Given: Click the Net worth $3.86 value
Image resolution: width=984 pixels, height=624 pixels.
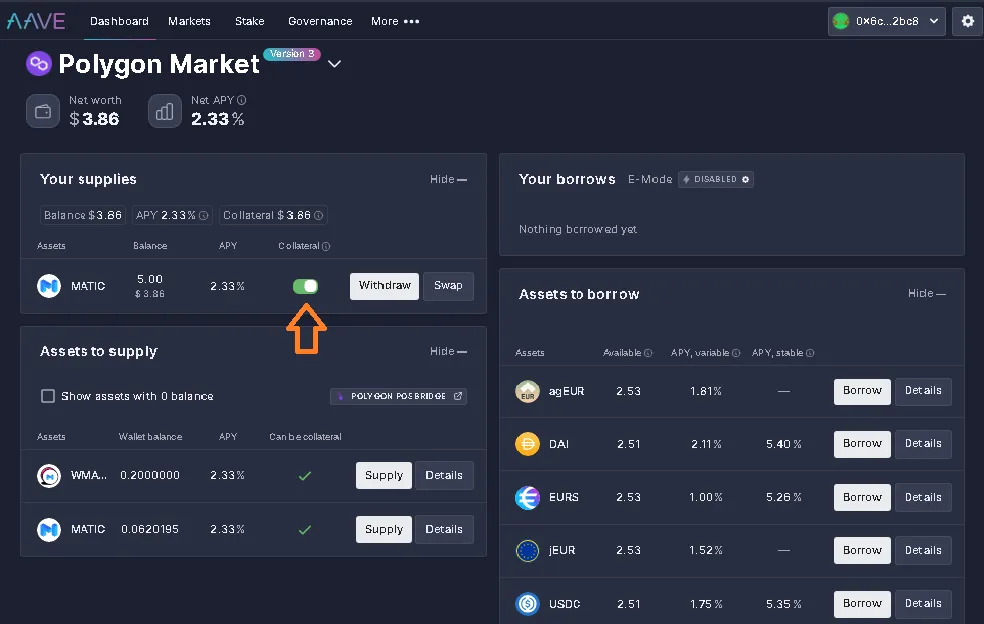Looking at the screenshot, I should 94,119.
